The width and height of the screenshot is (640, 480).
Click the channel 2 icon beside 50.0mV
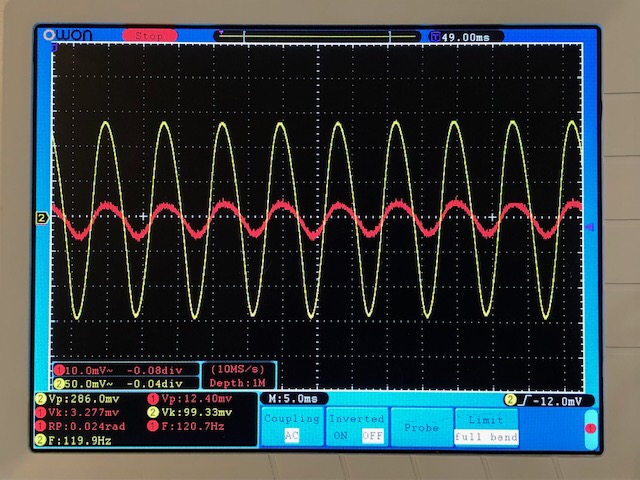pyautogui.click(x=60, y=384)
